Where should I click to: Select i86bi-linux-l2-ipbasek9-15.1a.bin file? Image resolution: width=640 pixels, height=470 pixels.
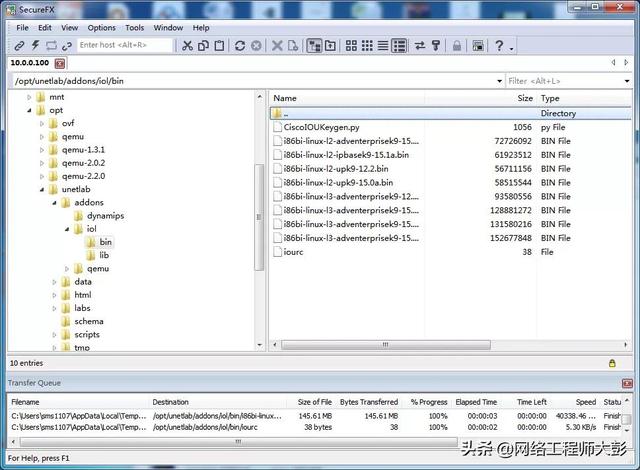pos(346,155)
